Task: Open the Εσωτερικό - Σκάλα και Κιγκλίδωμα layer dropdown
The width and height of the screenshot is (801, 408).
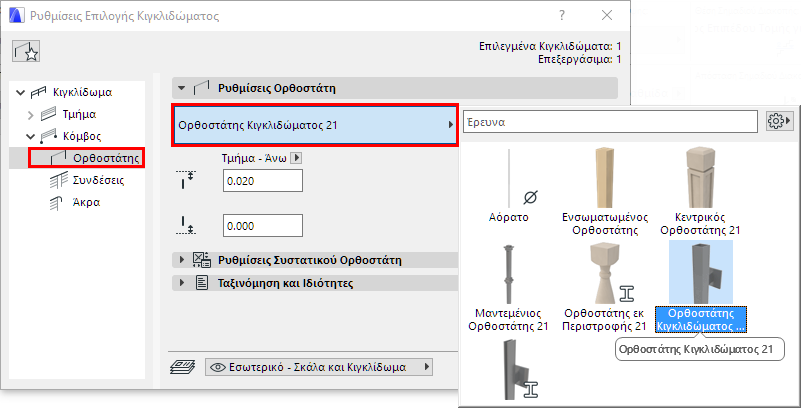Action: pyautogui.click(x=318, y=367)
